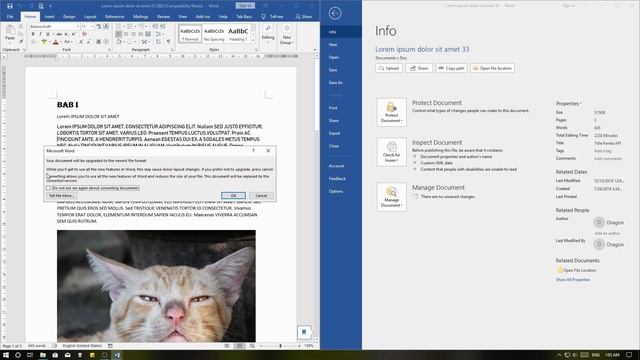
Task: Expand the Styles gallery More arrow
Action: tap(253, 40)
